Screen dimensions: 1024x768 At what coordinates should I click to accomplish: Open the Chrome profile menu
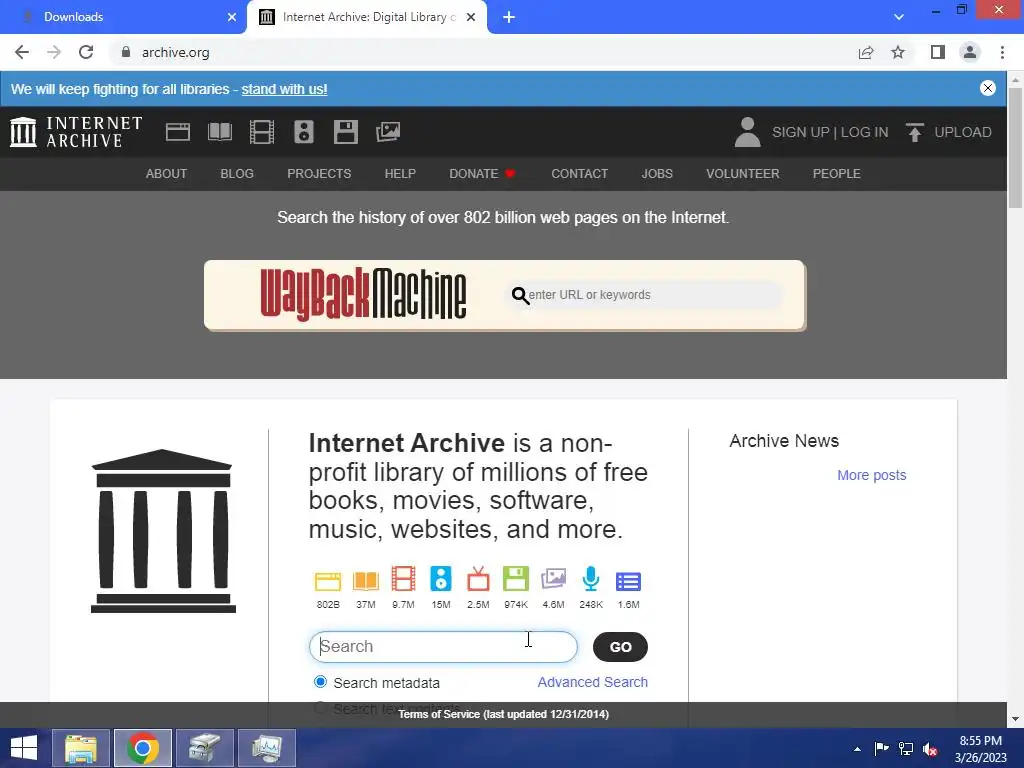pyautogui.click(x=970, y=52)
